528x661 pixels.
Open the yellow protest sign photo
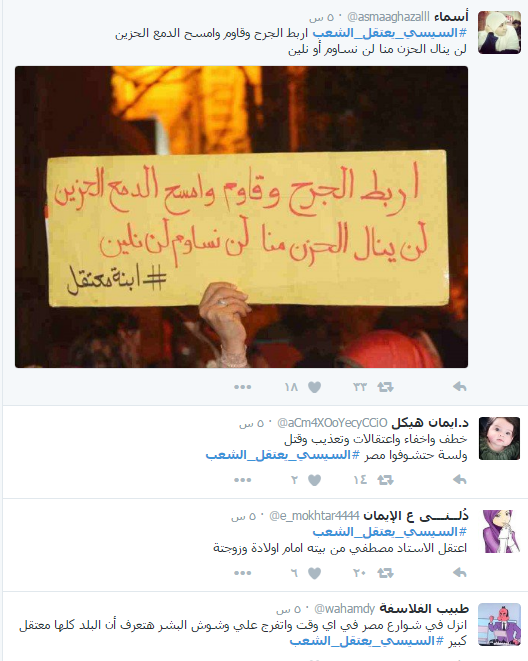241,217
